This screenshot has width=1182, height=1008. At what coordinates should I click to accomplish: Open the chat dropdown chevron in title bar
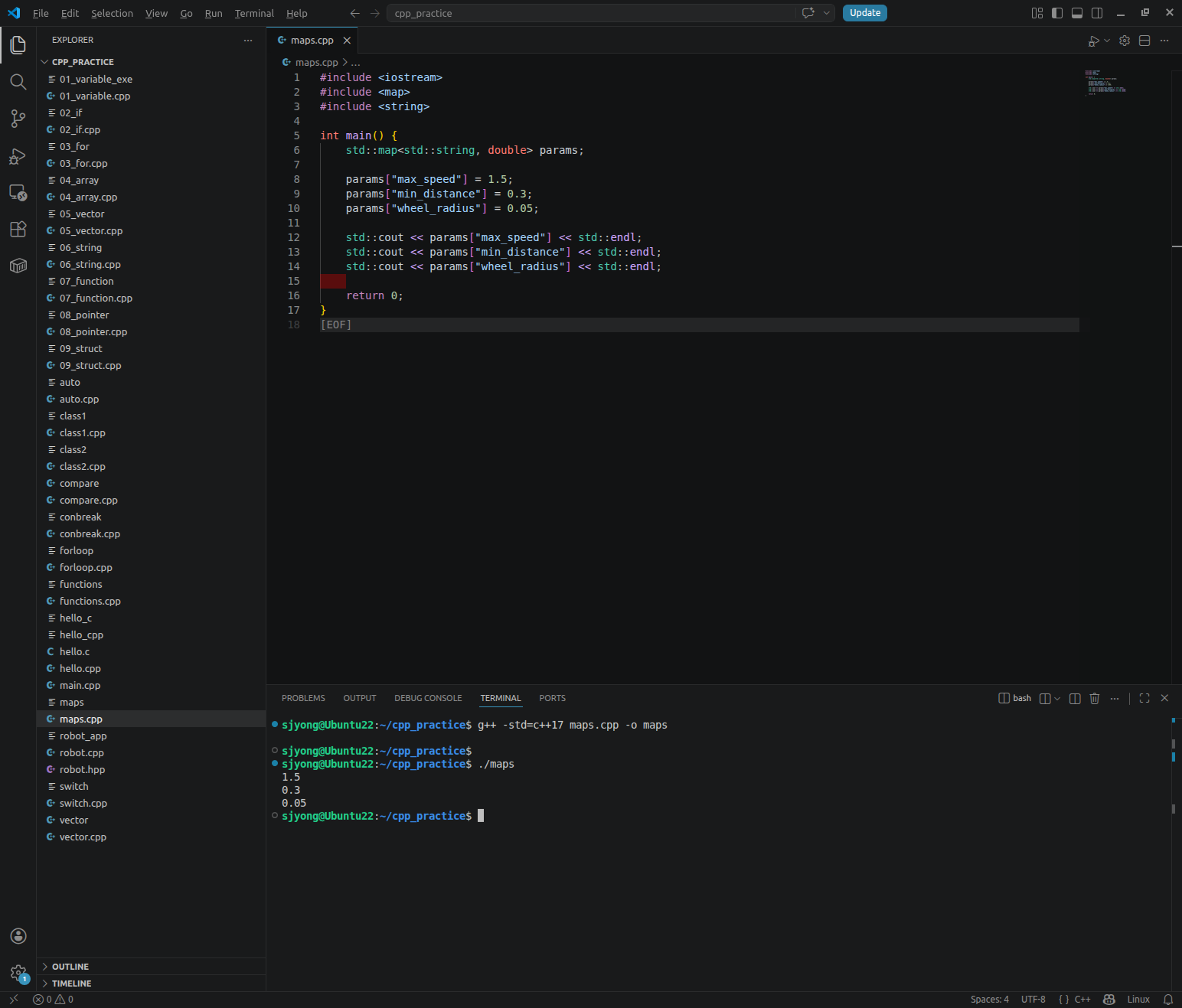827,13
